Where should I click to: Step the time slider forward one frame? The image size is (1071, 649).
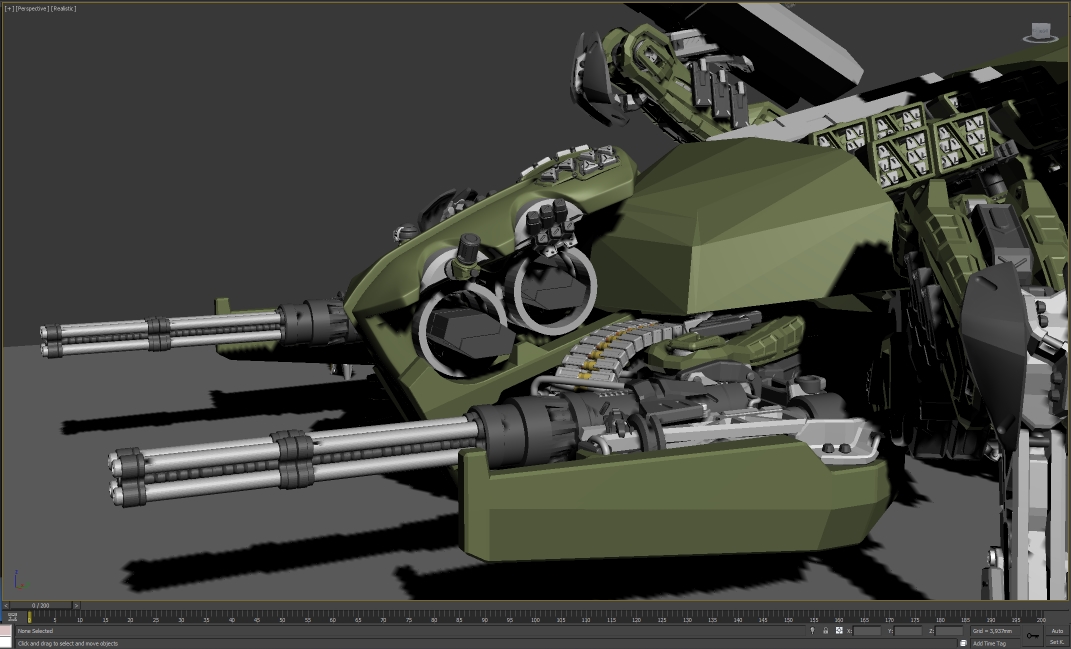(75, 606)
